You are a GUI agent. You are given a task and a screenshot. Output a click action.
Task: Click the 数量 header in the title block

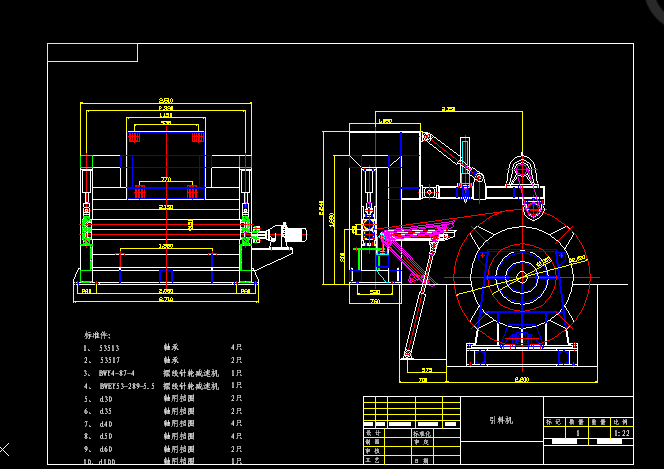pos(576,422)
